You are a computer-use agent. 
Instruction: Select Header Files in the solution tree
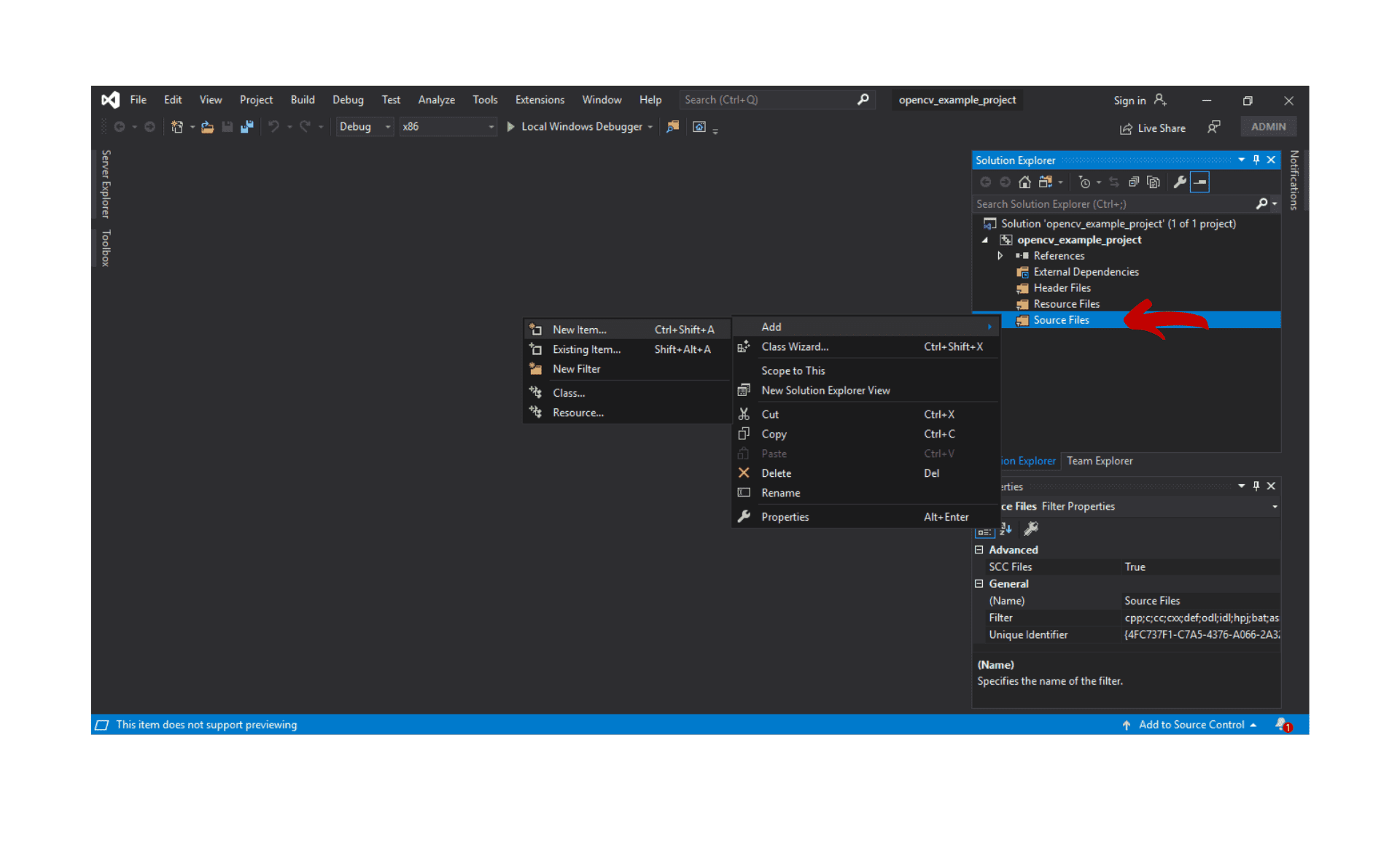coord(1062,288)
